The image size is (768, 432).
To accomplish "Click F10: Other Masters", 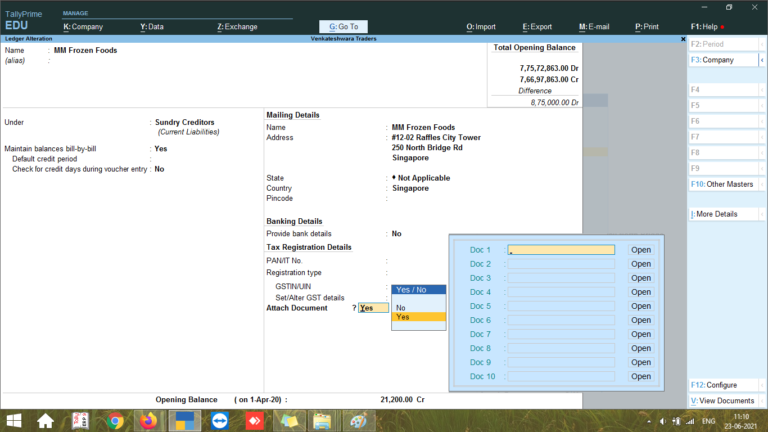I will click(x=723, y=184).
